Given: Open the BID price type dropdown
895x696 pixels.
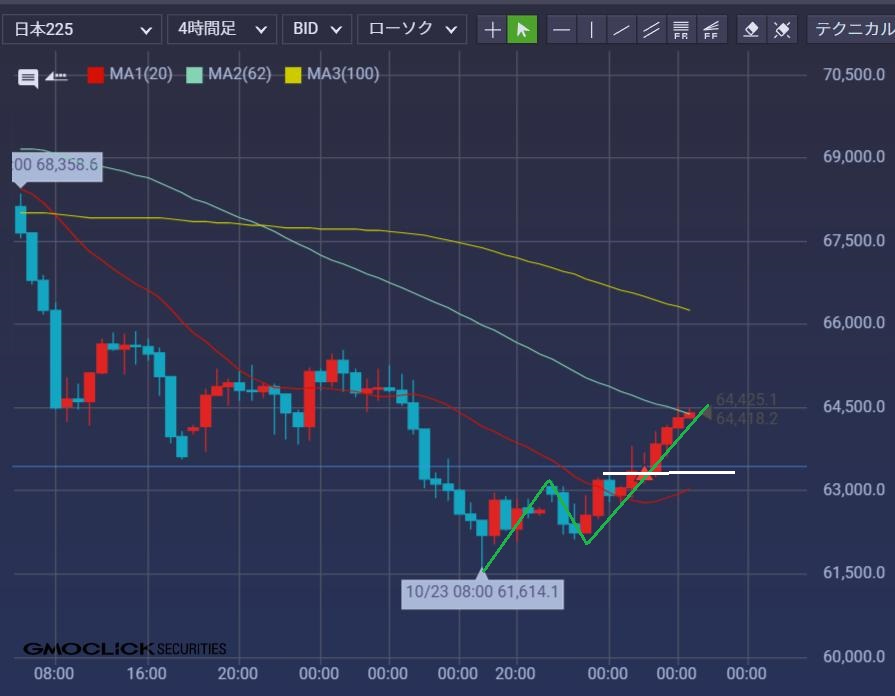Looking at the screenshot, I should (317, 29).
